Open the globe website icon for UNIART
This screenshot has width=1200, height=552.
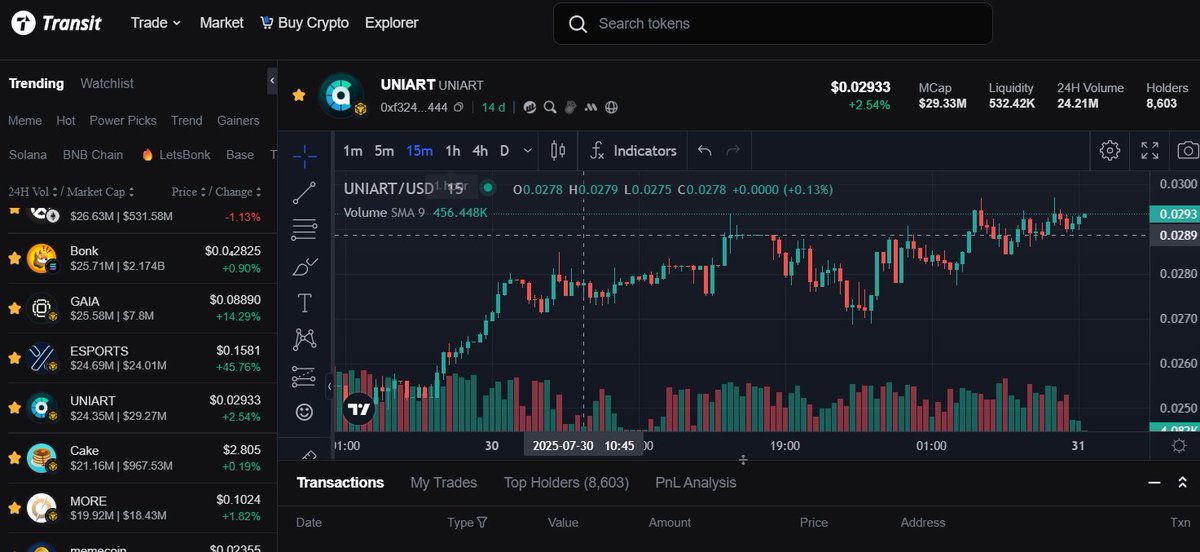click(612, 107)
